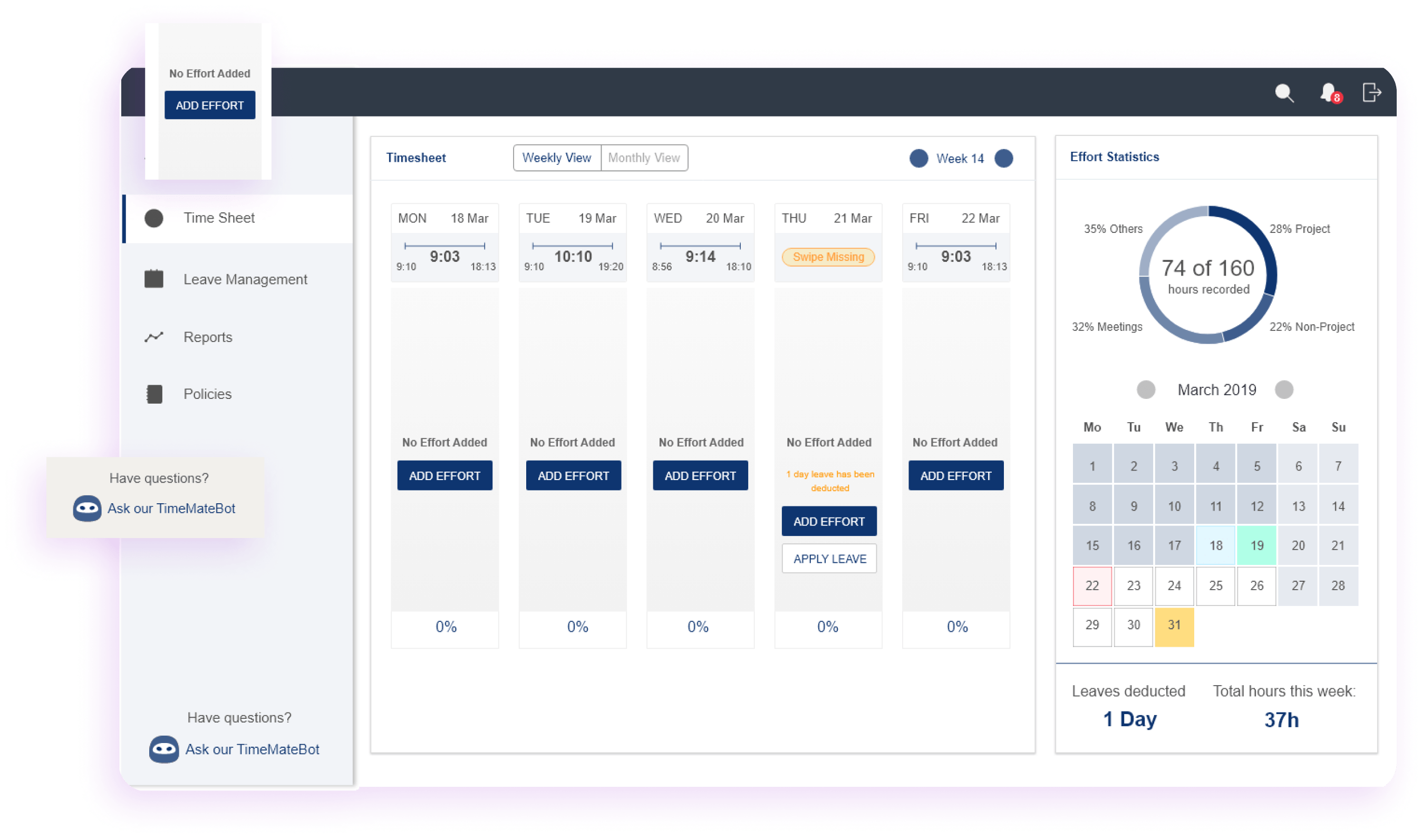
Task: Show month before March 2019
Action: click(1146, 390)
